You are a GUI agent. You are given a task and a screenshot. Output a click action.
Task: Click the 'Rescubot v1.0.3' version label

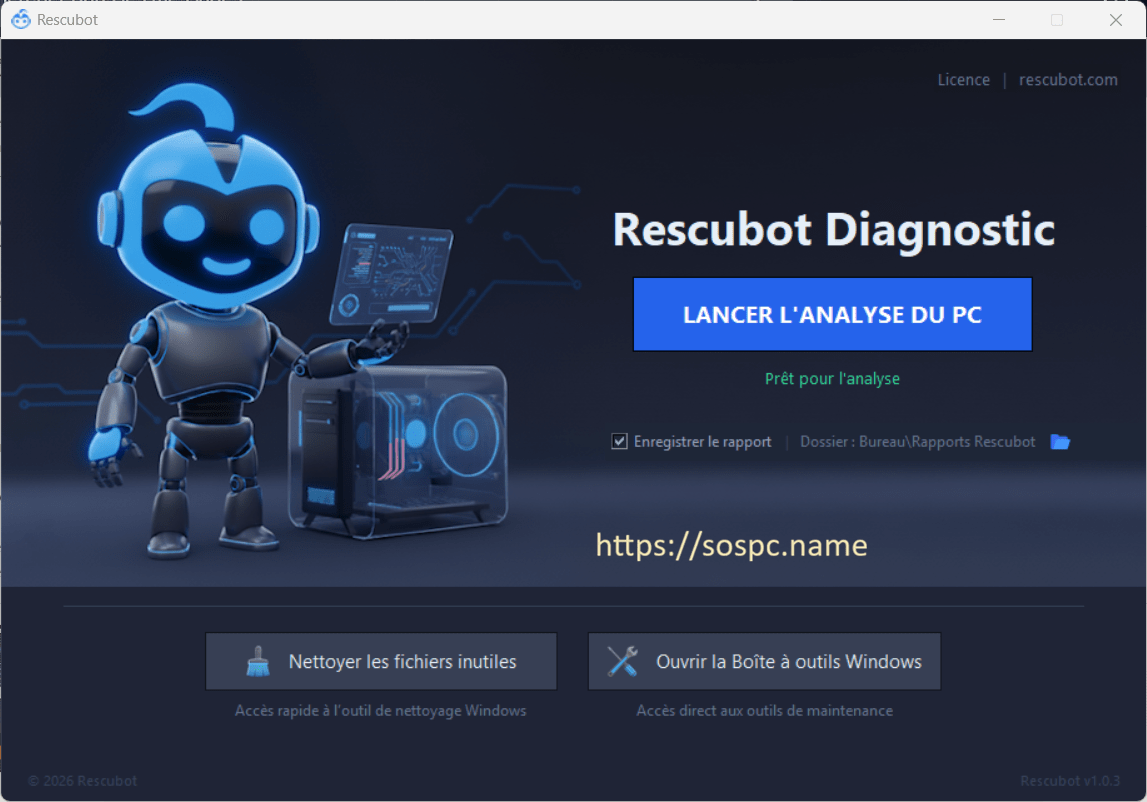click(x=1070, y=781)
